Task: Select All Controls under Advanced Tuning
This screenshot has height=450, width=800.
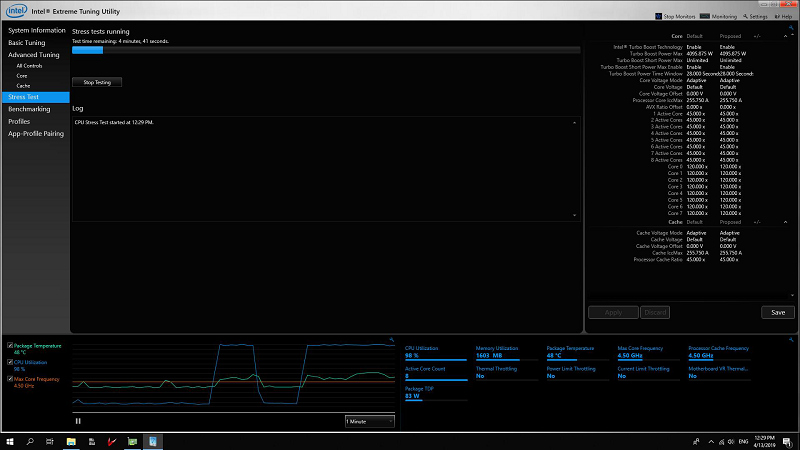Action: tap(29, 66)
